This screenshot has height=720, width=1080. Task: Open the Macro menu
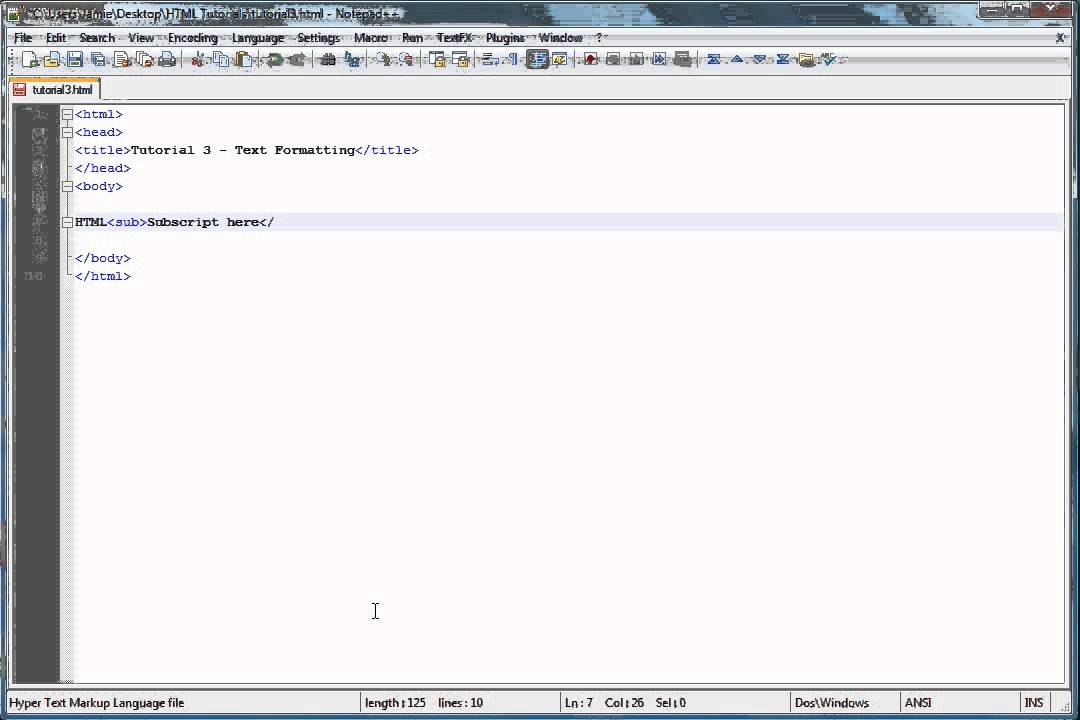coord(371,38)
